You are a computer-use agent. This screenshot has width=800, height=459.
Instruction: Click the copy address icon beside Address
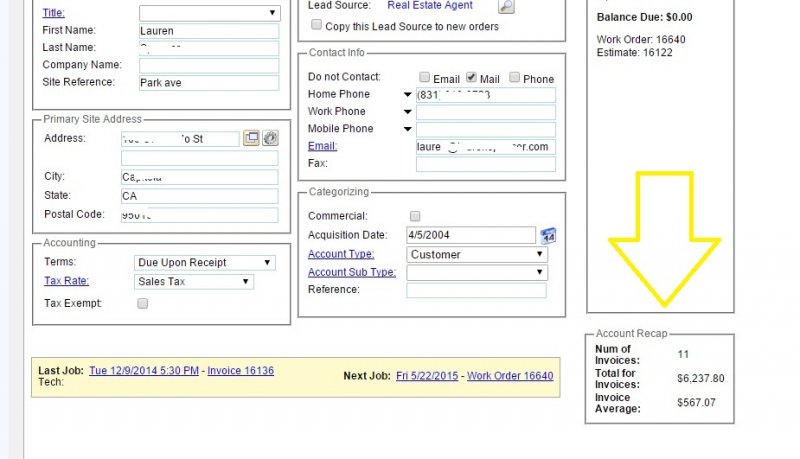coord(251,138)
